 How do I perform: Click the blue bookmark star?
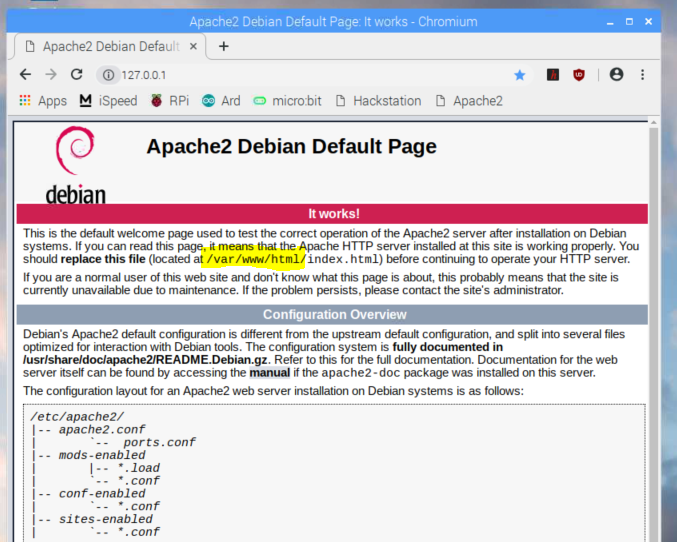click(520, 75)
